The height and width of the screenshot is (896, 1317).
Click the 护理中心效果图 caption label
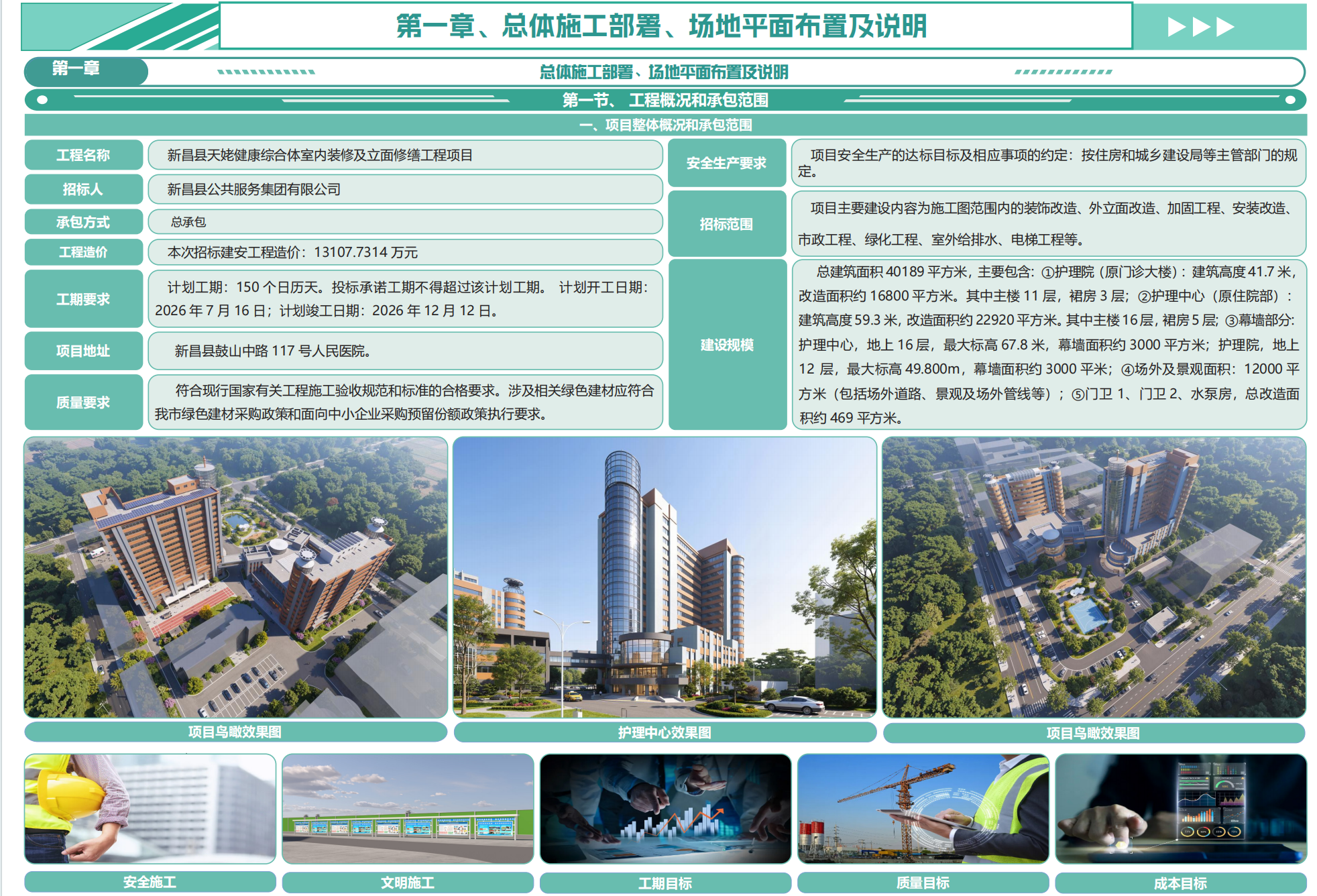tap(665, 732)
